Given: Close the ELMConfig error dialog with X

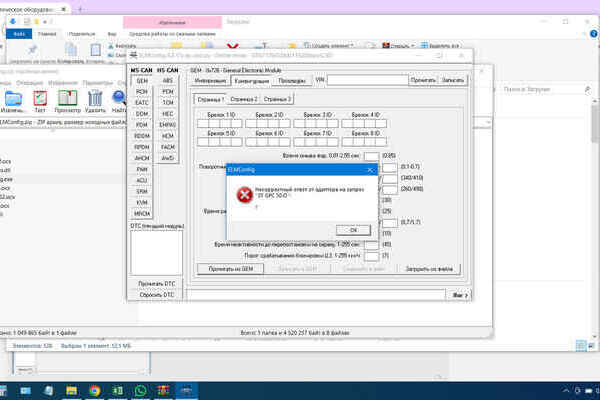Looking at the screenshot, I should pos(370,170).
